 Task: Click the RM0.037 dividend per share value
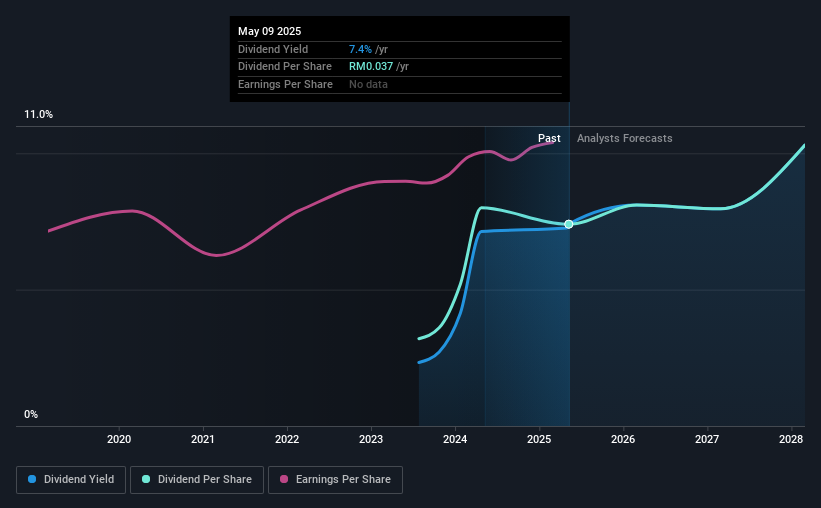coord(371,67)
